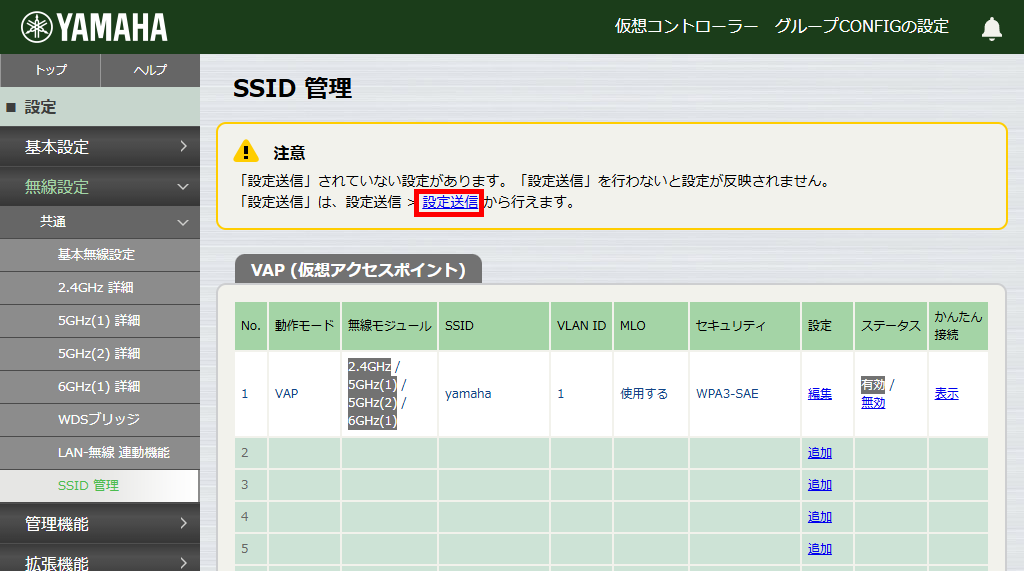Select 5GHz(2) 詳細 in sidebar
This screenshot has height=571, width=1024.
pyautogui.click(x=100, y=353)
